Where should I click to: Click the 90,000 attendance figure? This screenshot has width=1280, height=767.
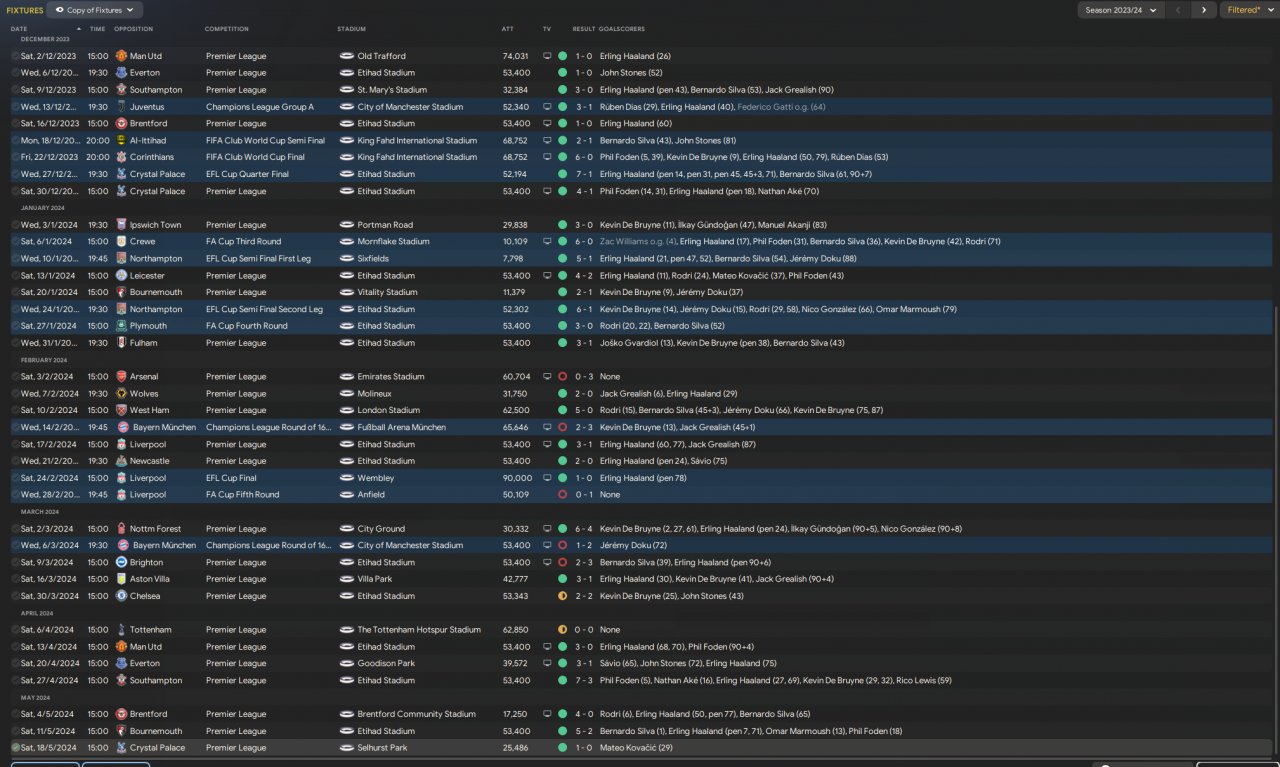516,478
